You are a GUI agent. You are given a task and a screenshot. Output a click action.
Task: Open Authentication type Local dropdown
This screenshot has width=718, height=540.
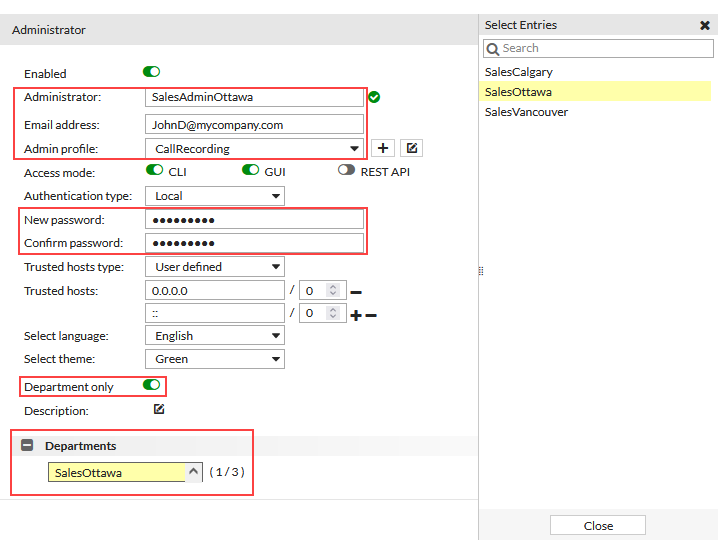point(215,196)
